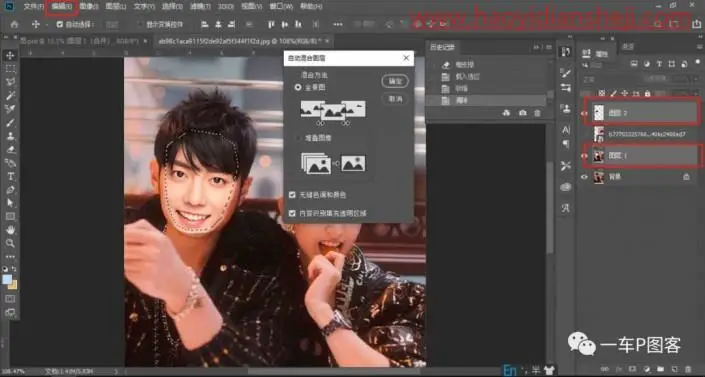
Task: Select the 堆叠图像 stack images radio option
Action: click(298, 138)
